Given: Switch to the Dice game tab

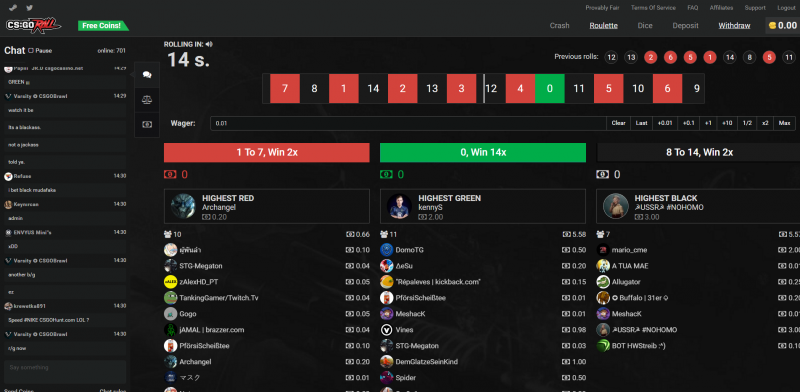Looking at the screenshot, I should coord(645,26).
